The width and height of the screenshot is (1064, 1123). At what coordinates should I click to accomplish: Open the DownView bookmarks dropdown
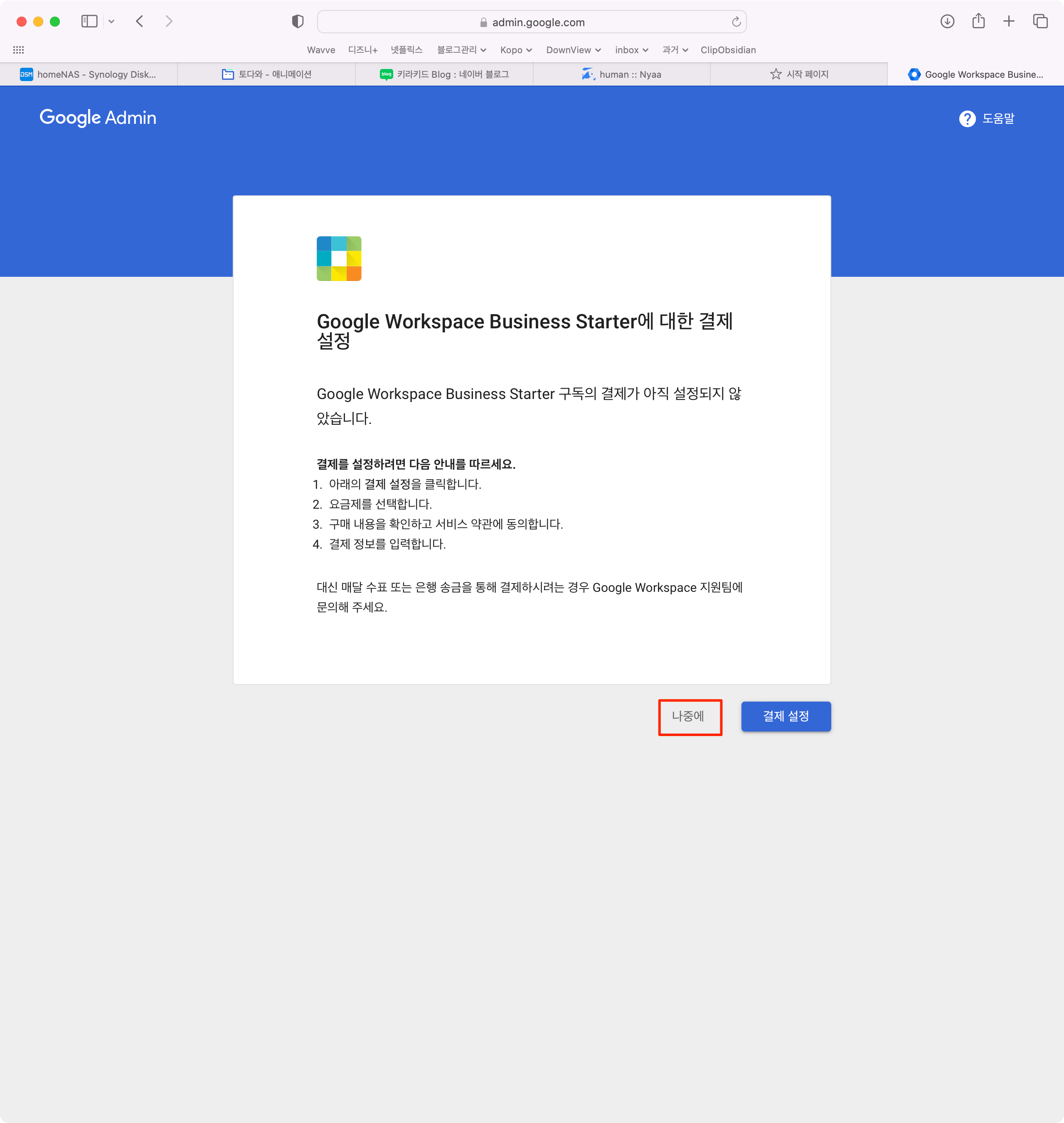pyautogui.click(x=573, y=50)
